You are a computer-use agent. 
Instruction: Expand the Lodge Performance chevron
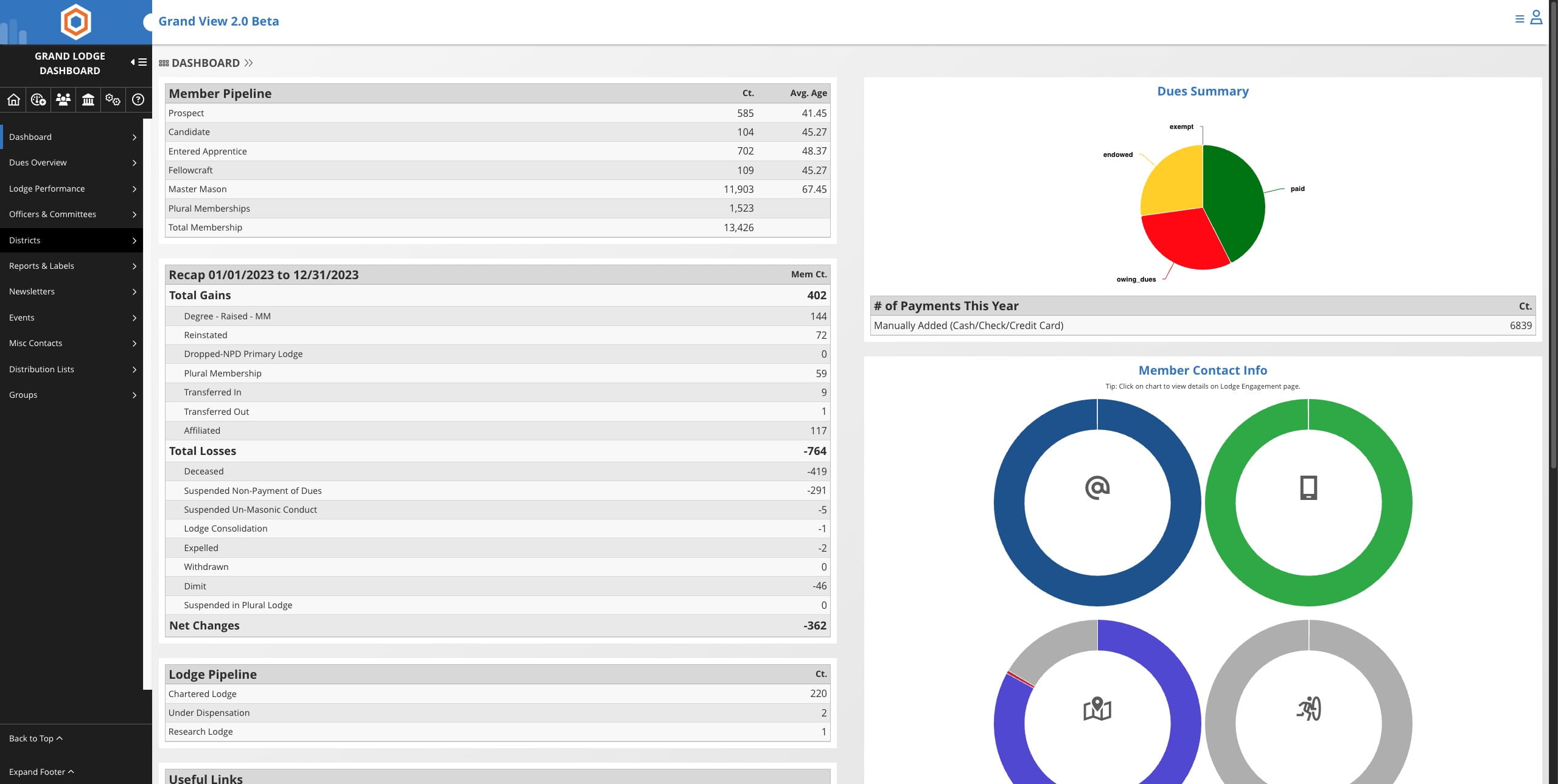point(134,189)
